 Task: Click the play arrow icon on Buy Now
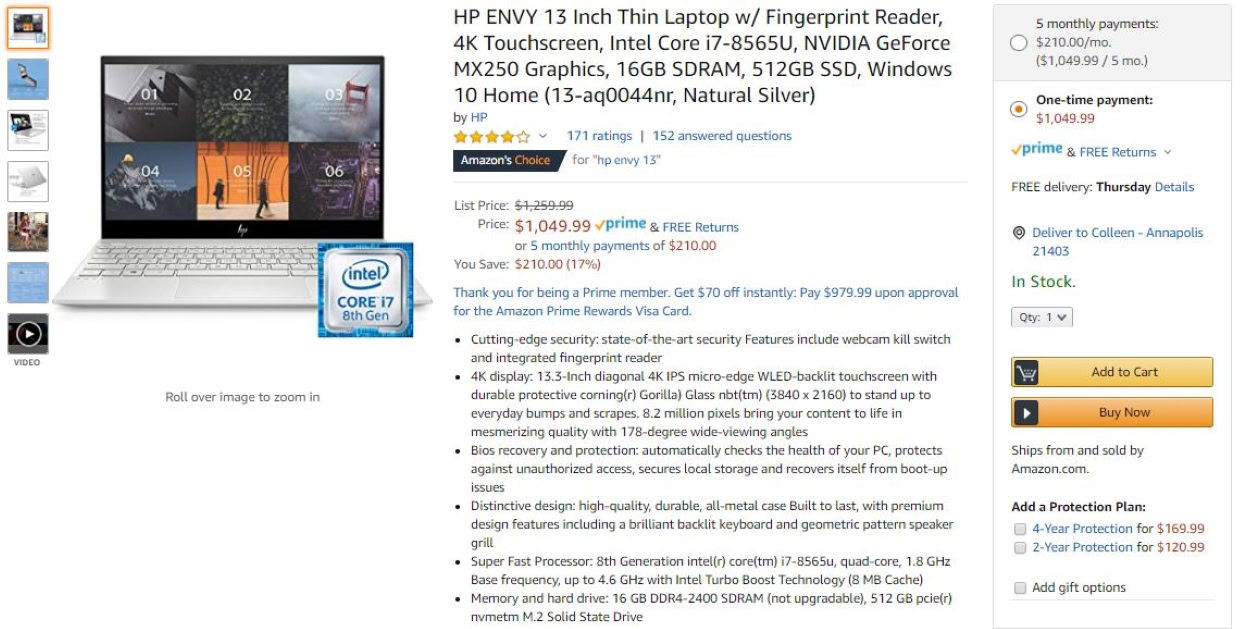1026,412
